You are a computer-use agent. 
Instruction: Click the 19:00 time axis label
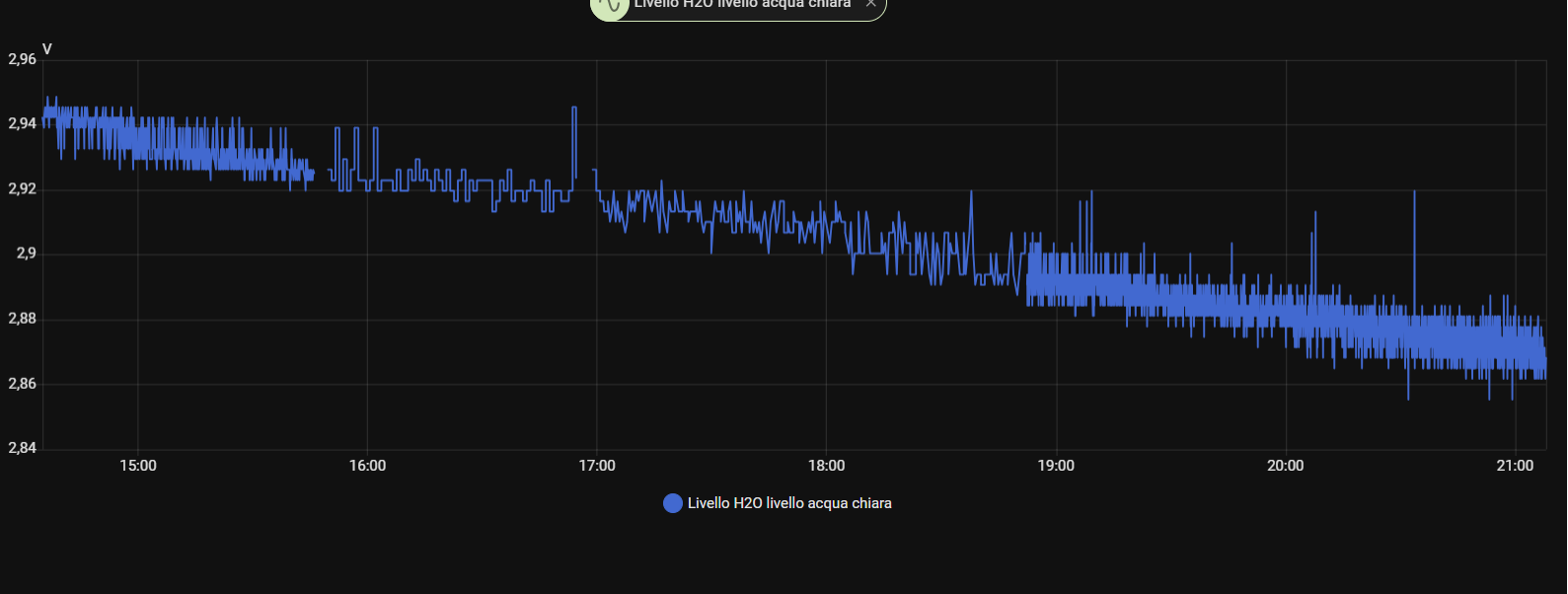tap(1056, 466)
